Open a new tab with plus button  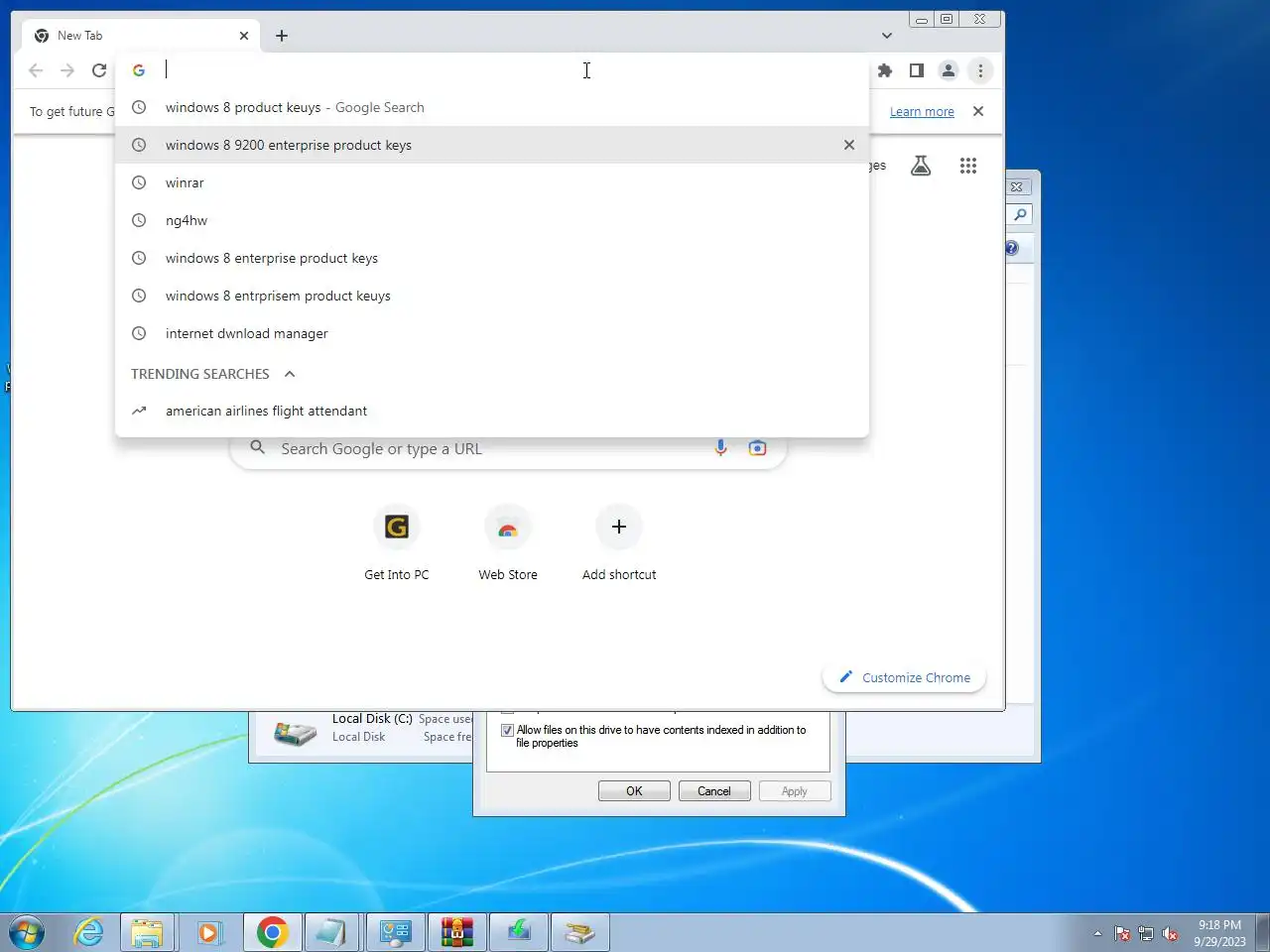click(282, 36)
